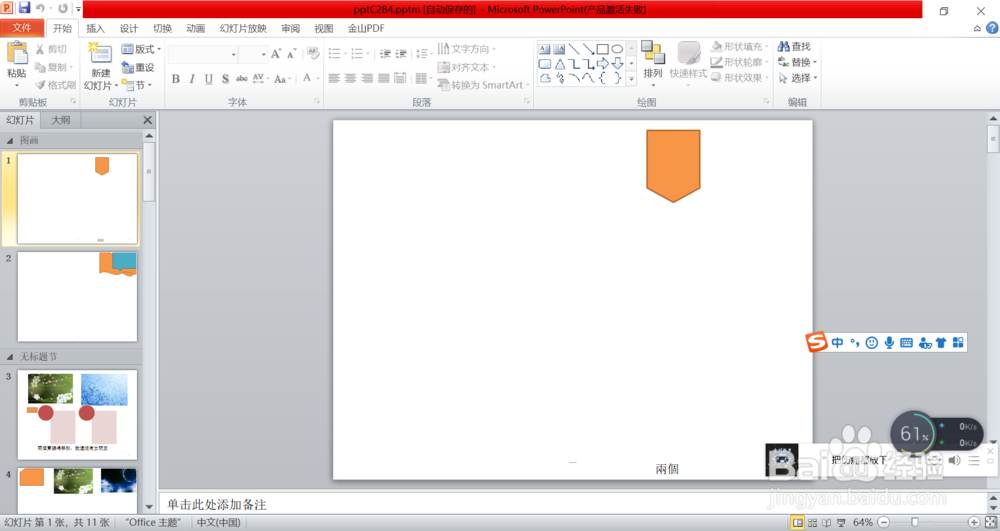Toggle Underline formatting
The image size is (1000, 531).
point(209,78)
